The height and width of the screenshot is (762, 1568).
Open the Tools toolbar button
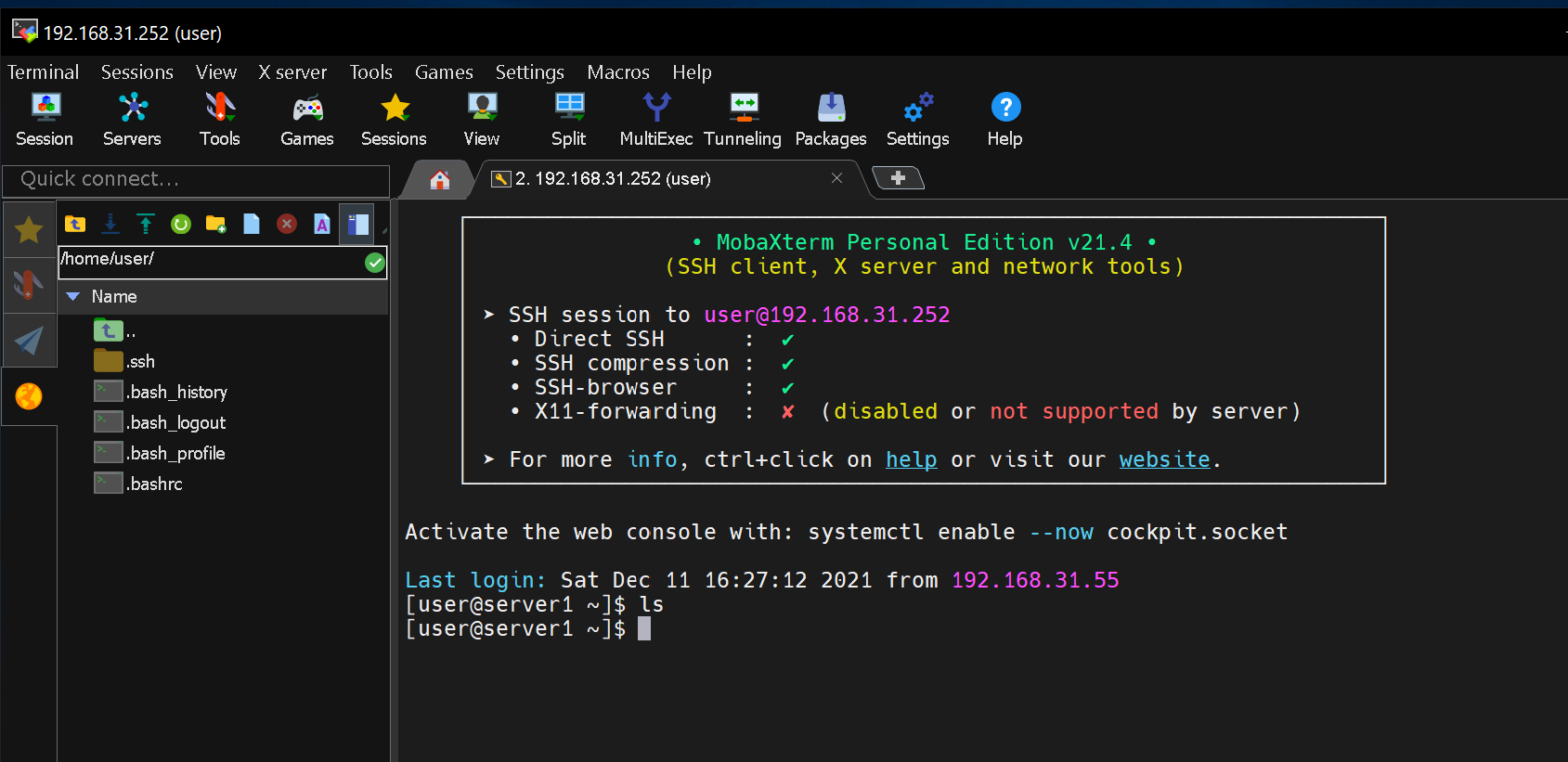pos(220,120)
